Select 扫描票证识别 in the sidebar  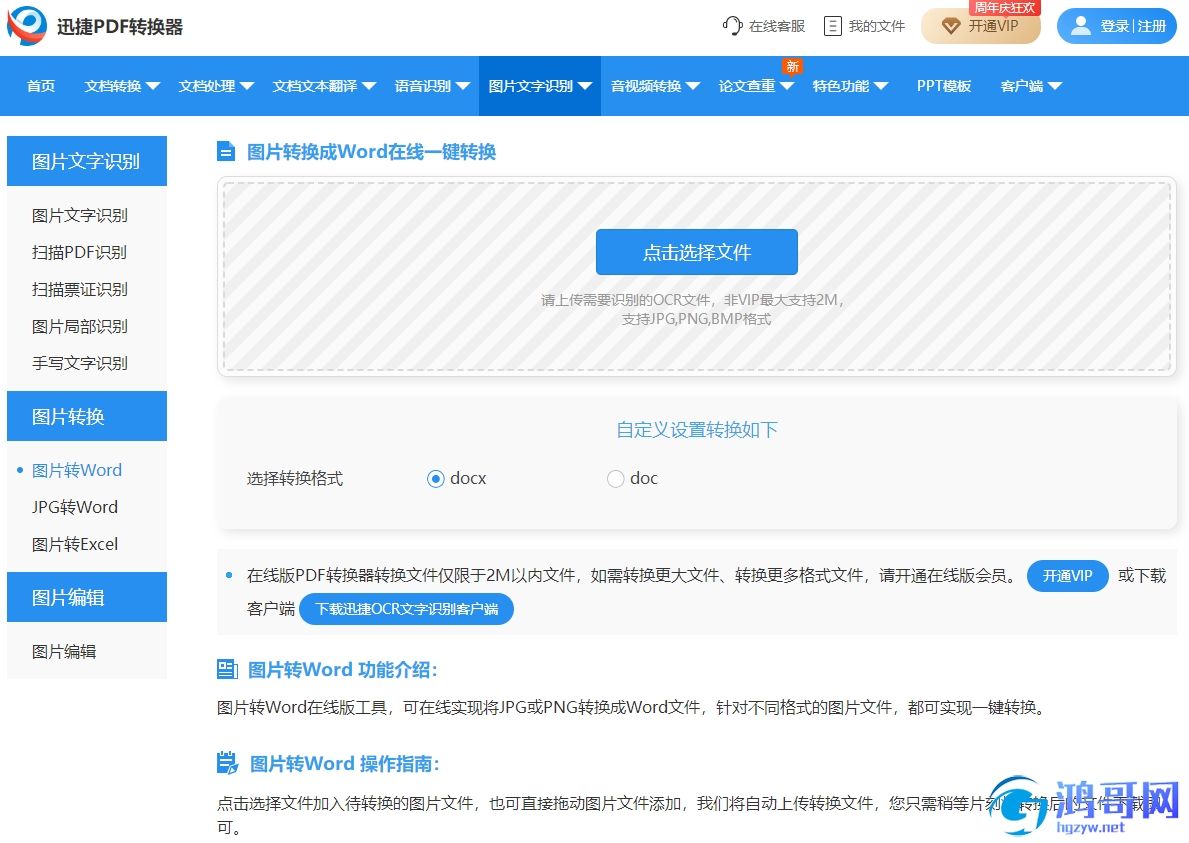tap(80, 290)
